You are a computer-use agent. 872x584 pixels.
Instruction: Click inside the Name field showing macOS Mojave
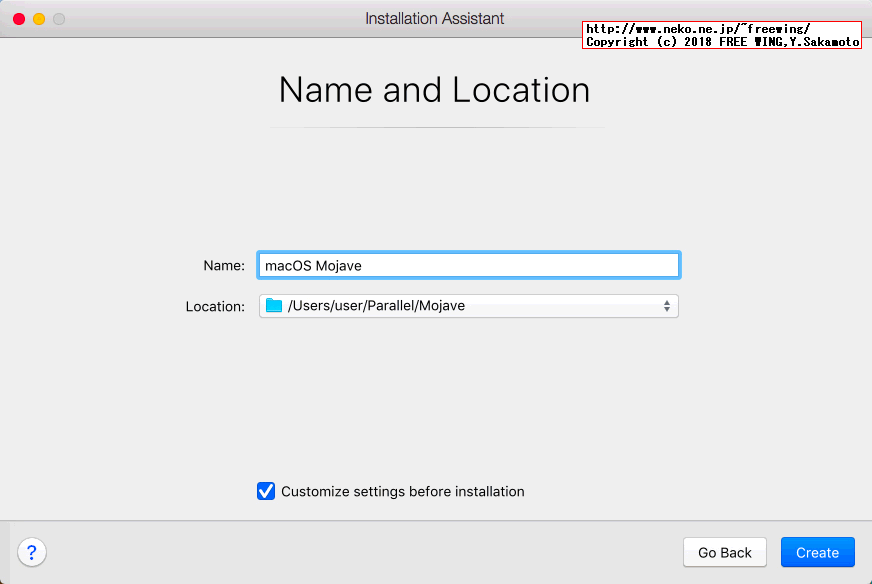[468, 264]
